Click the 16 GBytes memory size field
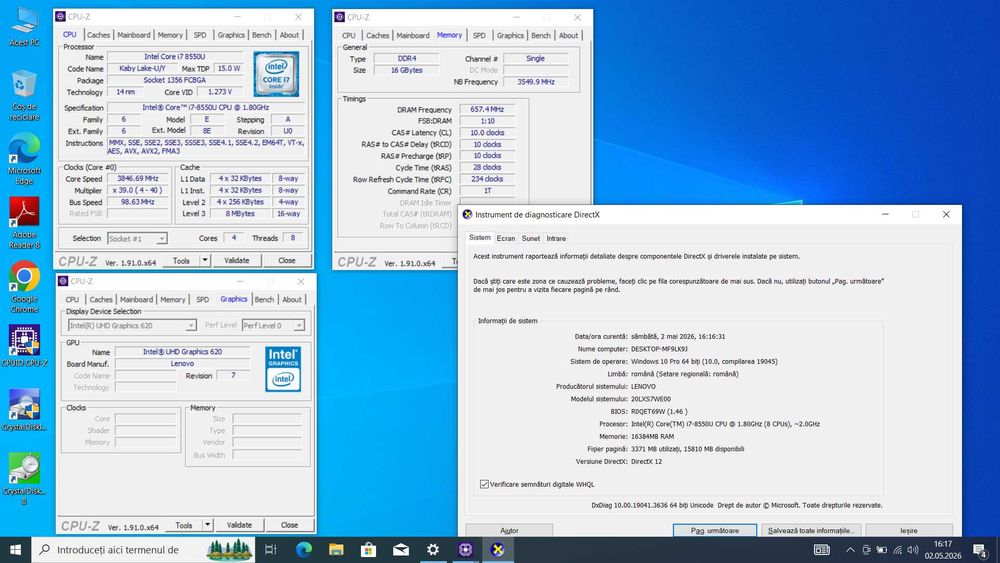The width and height of the screenshot is (1000, 563). click(x=407, y=70)
